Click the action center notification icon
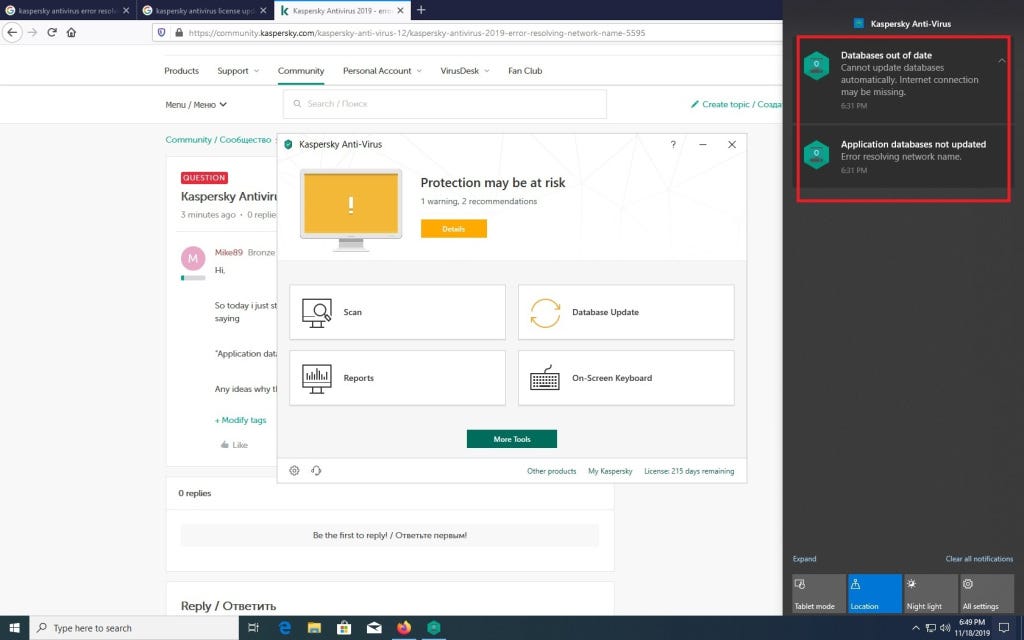 (x=1004, y=628)
